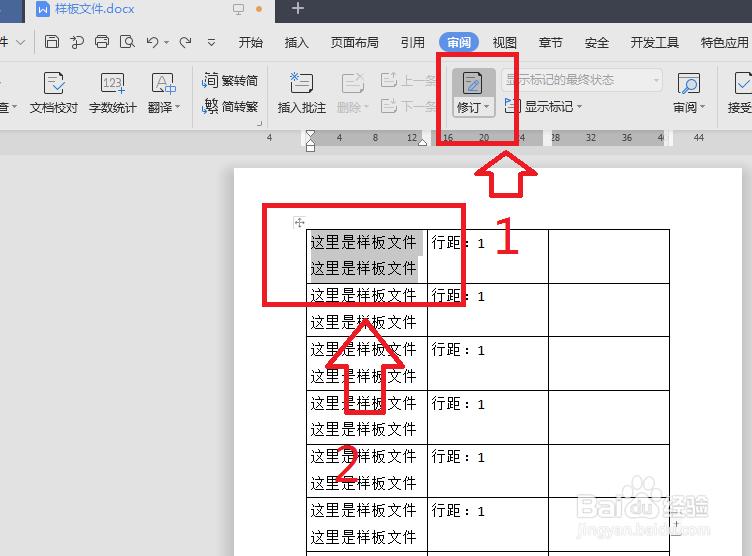Click the 审阅 review pane icon
752x556 pixels.
[689, 83]
